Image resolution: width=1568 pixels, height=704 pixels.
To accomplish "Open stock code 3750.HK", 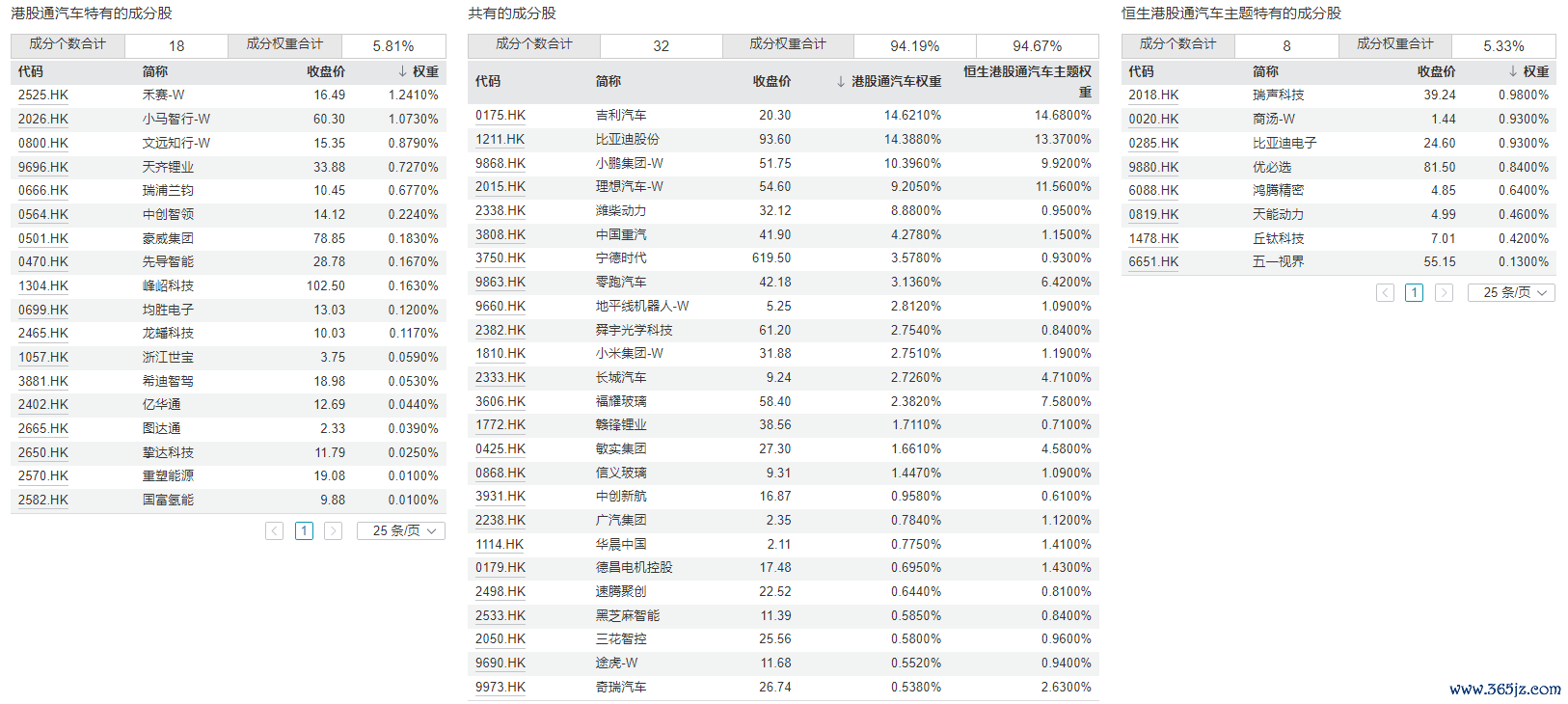I will tap(500, 258).
